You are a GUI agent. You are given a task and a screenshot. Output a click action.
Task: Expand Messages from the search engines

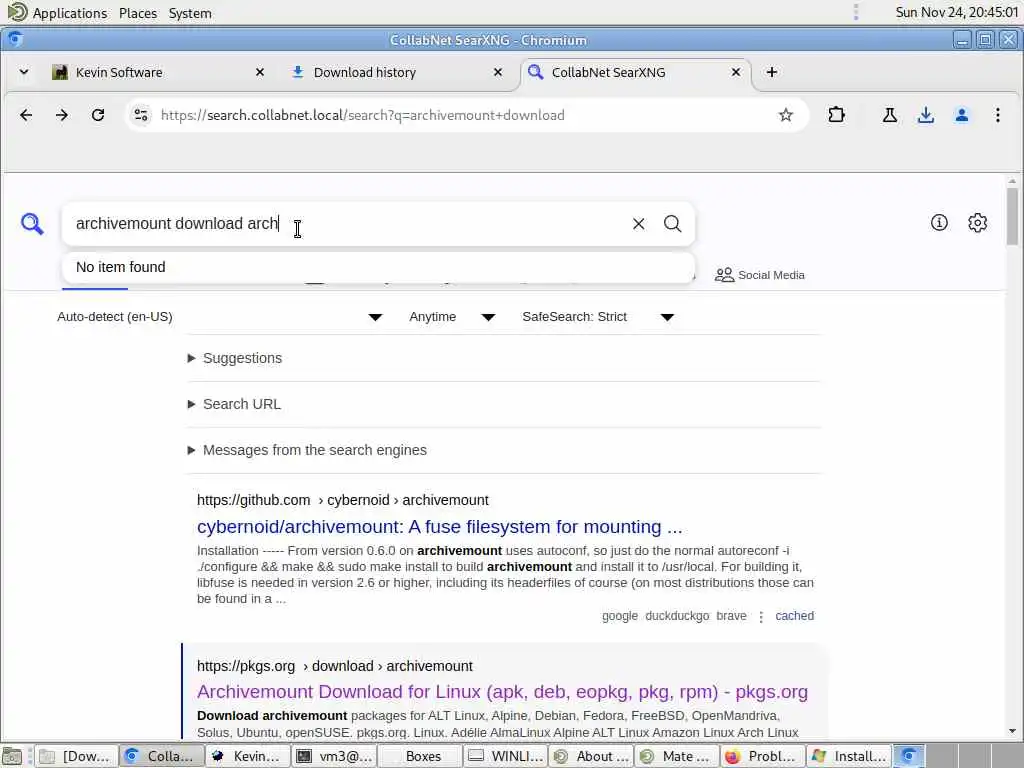point(307,451)
